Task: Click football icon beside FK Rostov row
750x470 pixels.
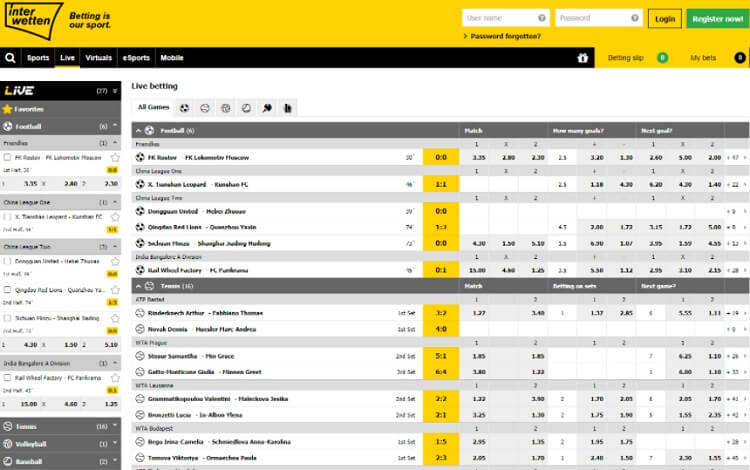Action: click(x=140, y=157)
